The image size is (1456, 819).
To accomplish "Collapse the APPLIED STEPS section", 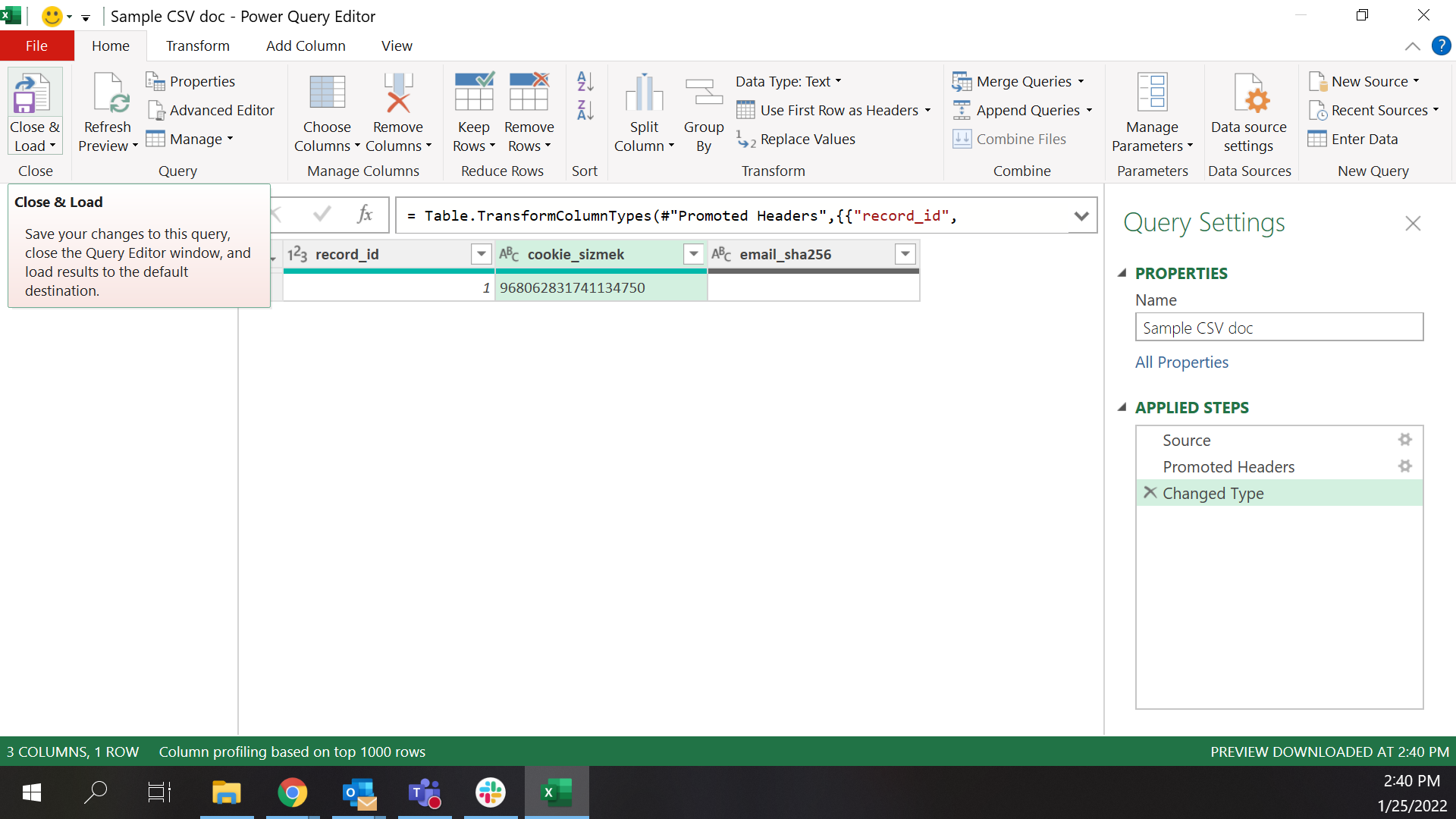I will click(1122, 407).
